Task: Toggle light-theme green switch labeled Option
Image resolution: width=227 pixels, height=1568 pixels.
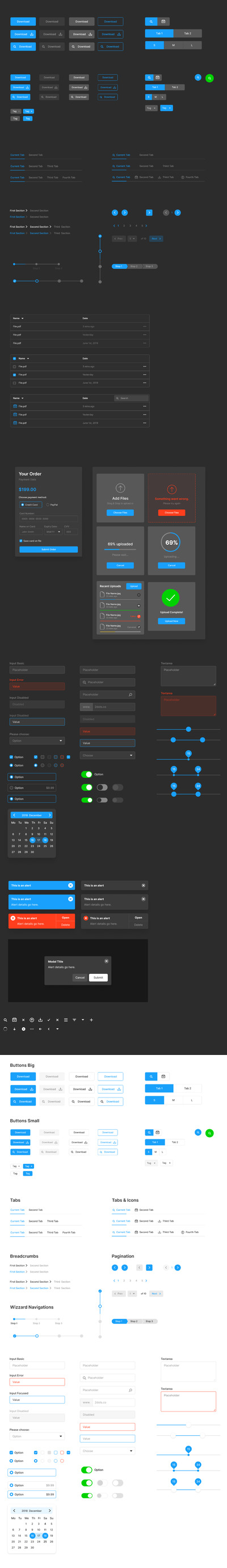Action: click(86, 1469)
